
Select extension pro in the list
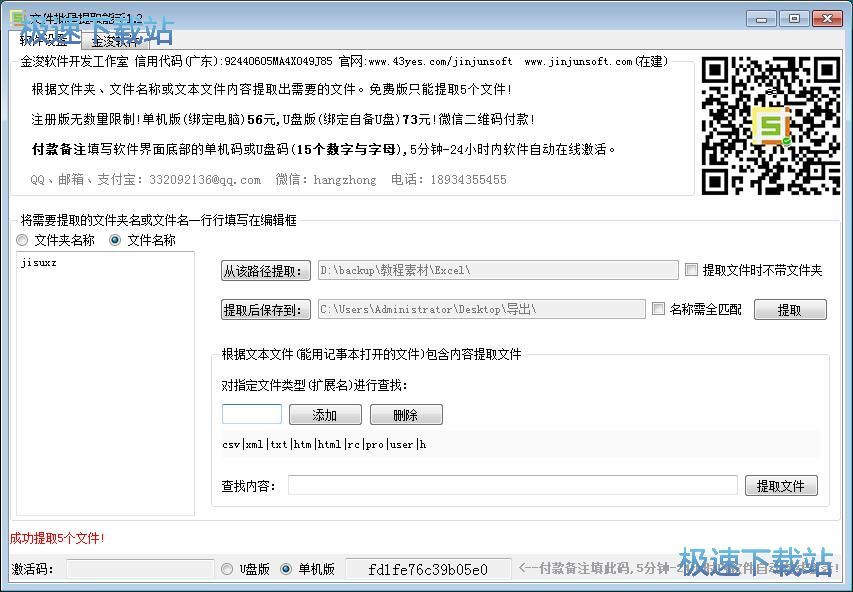[374, 445]
